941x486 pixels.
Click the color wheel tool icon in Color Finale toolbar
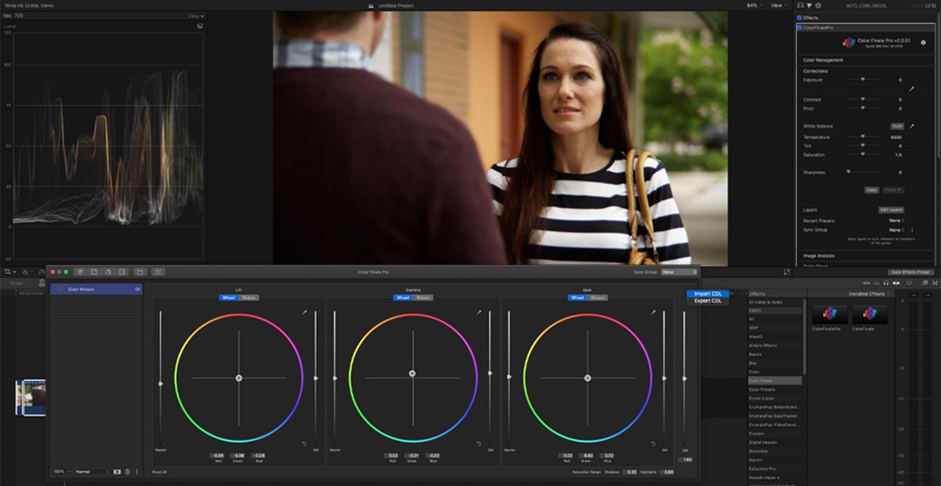(x=108, y=272)
